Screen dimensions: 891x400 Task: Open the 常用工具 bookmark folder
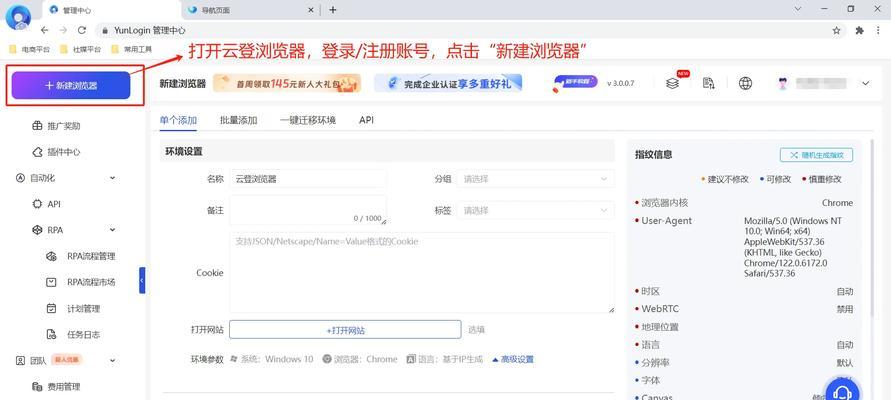(x=132, y=49)
